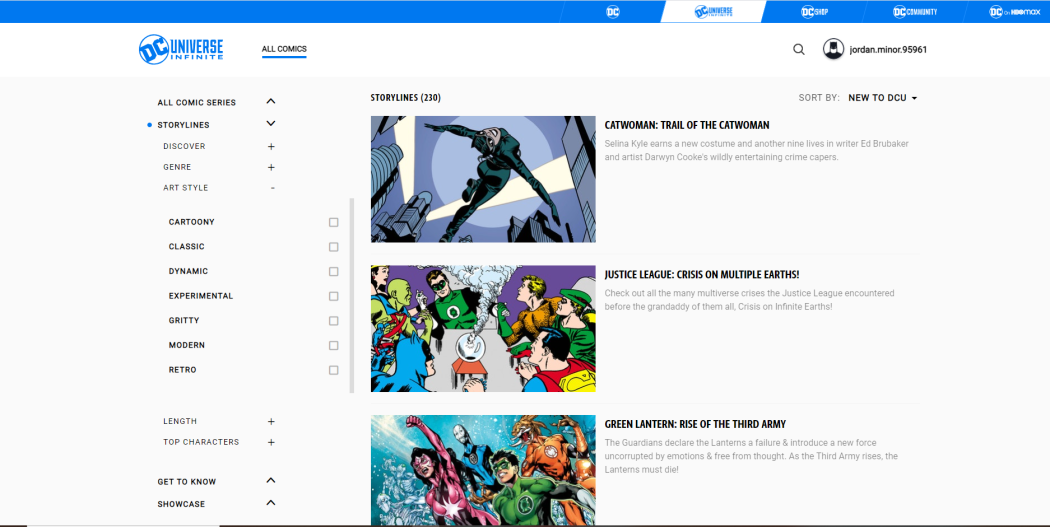The height and width of the screenshot is (527, 1050).
Task: Select the Storylines sidebar label
Action: [x=183, y=125]
